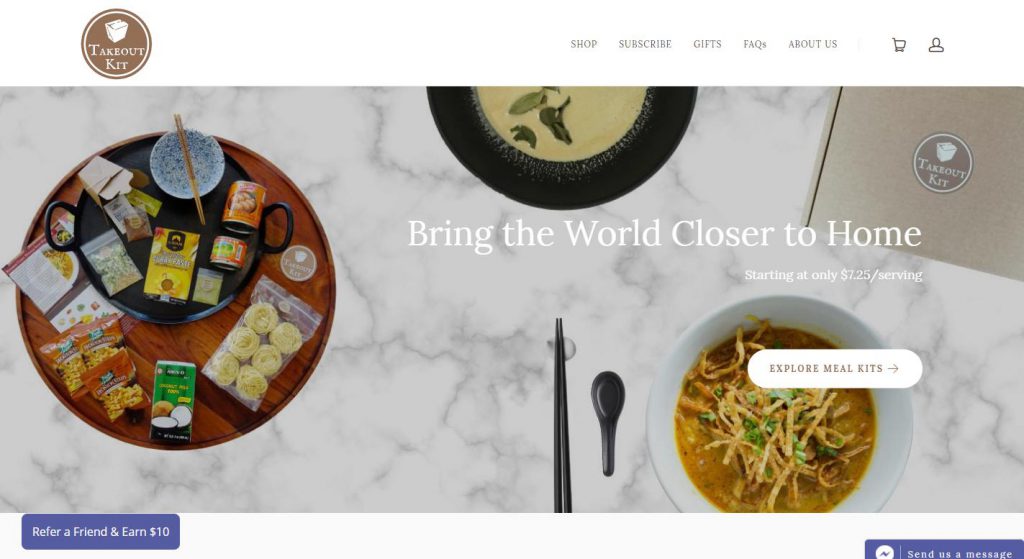
Task: Select GIFTS in the navigation bar
Action: [707, 44]
